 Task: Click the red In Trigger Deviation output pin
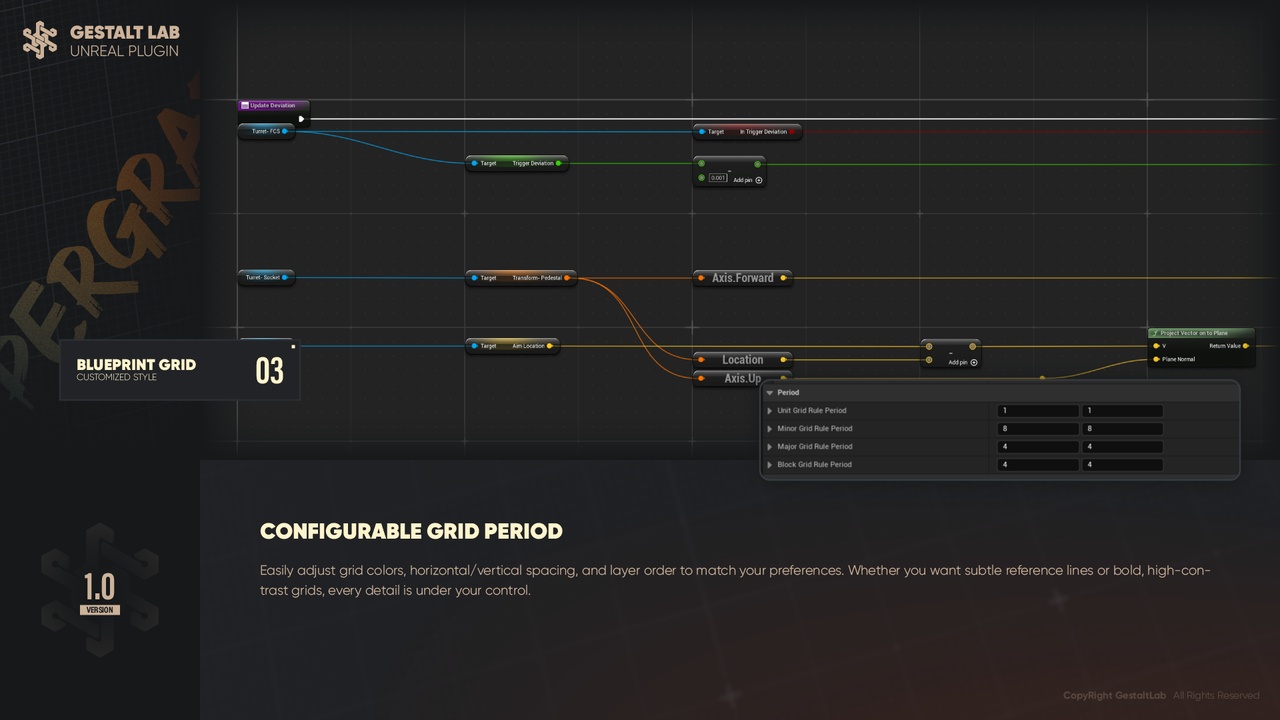pos(792,131)
